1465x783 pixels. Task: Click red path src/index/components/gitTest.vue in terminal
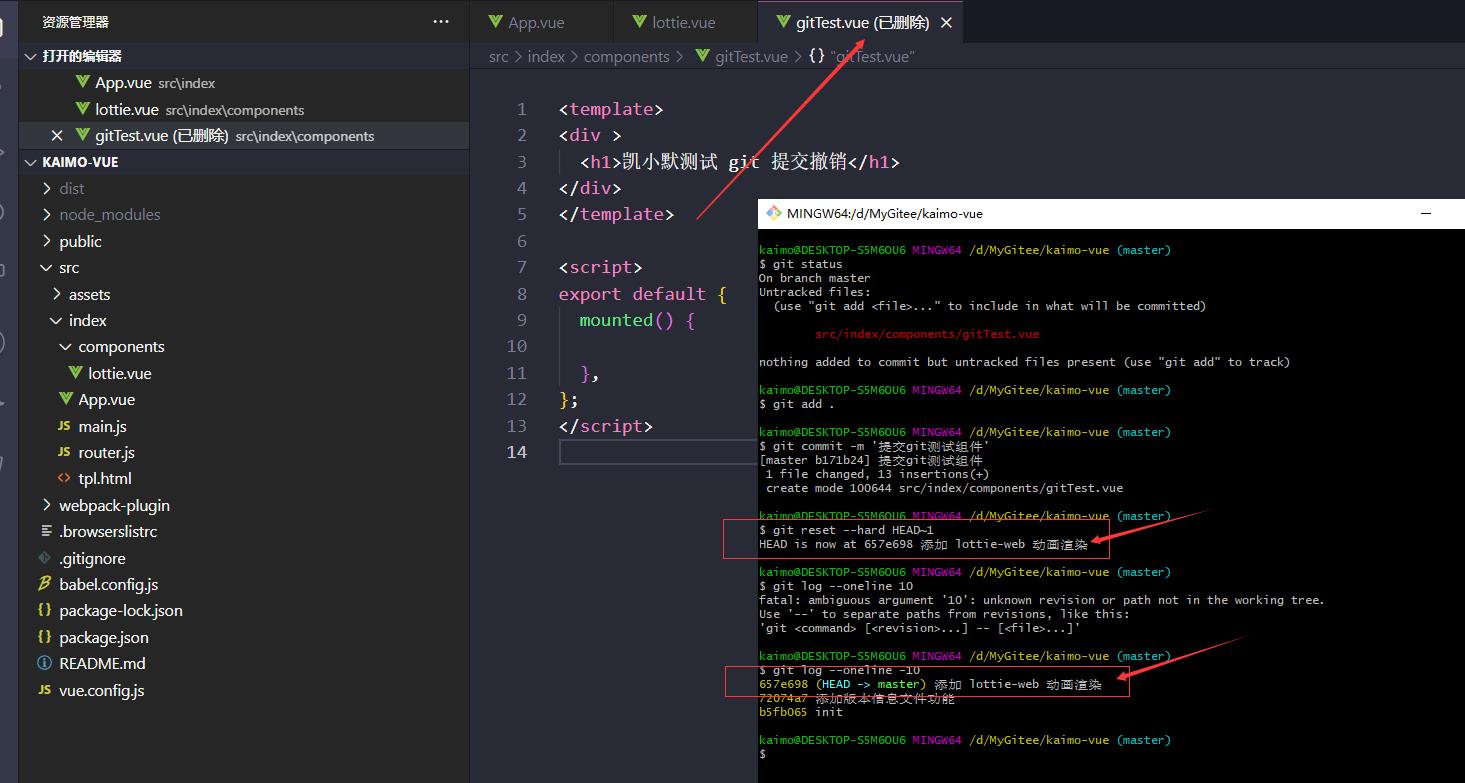point(927,334)
